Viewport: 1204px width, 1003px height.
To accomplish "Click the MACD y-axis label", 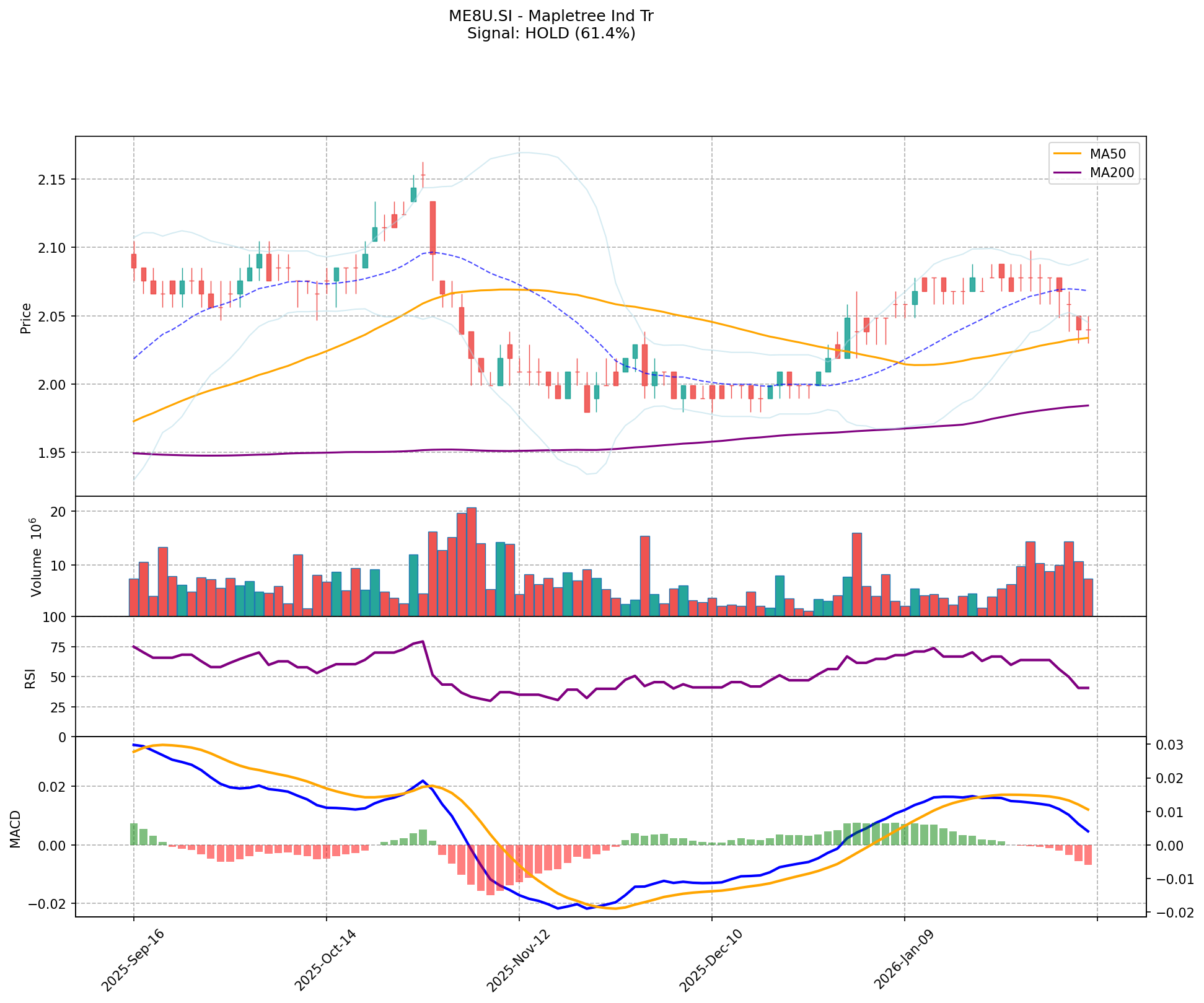I will 15,828.
